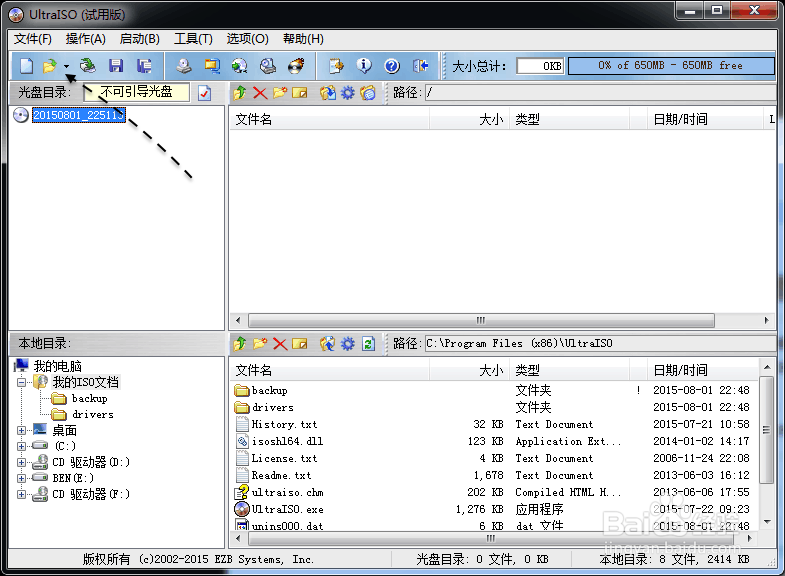The height and width of the screenshot is (576, 785).
Task: Click New Folder icon in local pane toolbar
Action: 260,343
